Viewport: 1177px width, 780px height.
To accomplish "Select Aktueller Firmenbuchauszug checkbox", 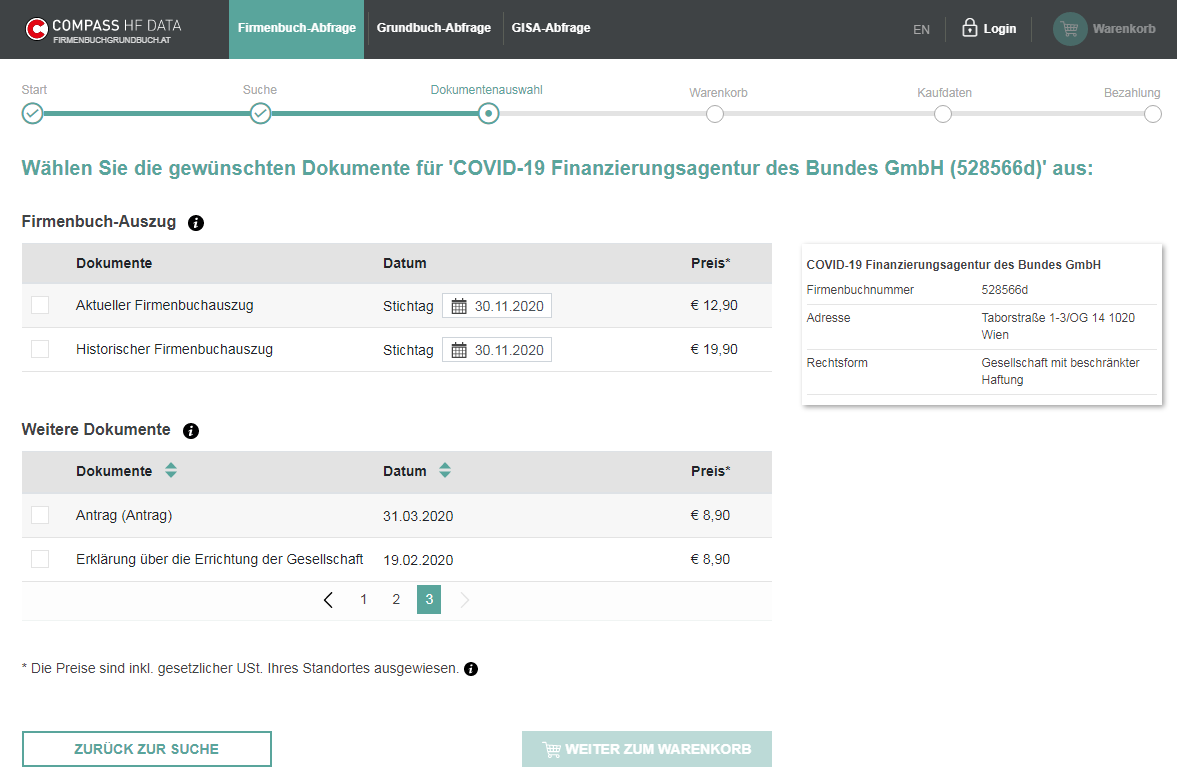I will coord(41,305).
